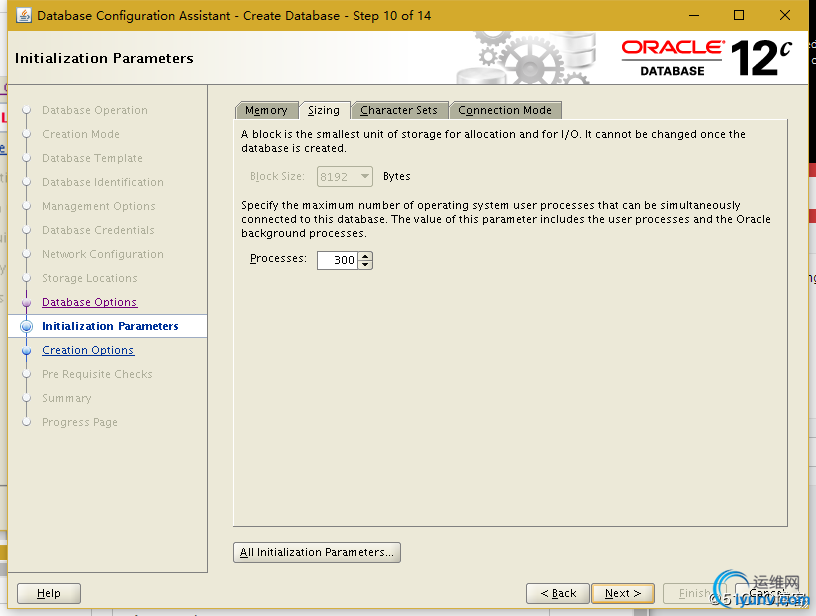
Task: Close the Database Configuration Assistant window
Action: (785, 16)
